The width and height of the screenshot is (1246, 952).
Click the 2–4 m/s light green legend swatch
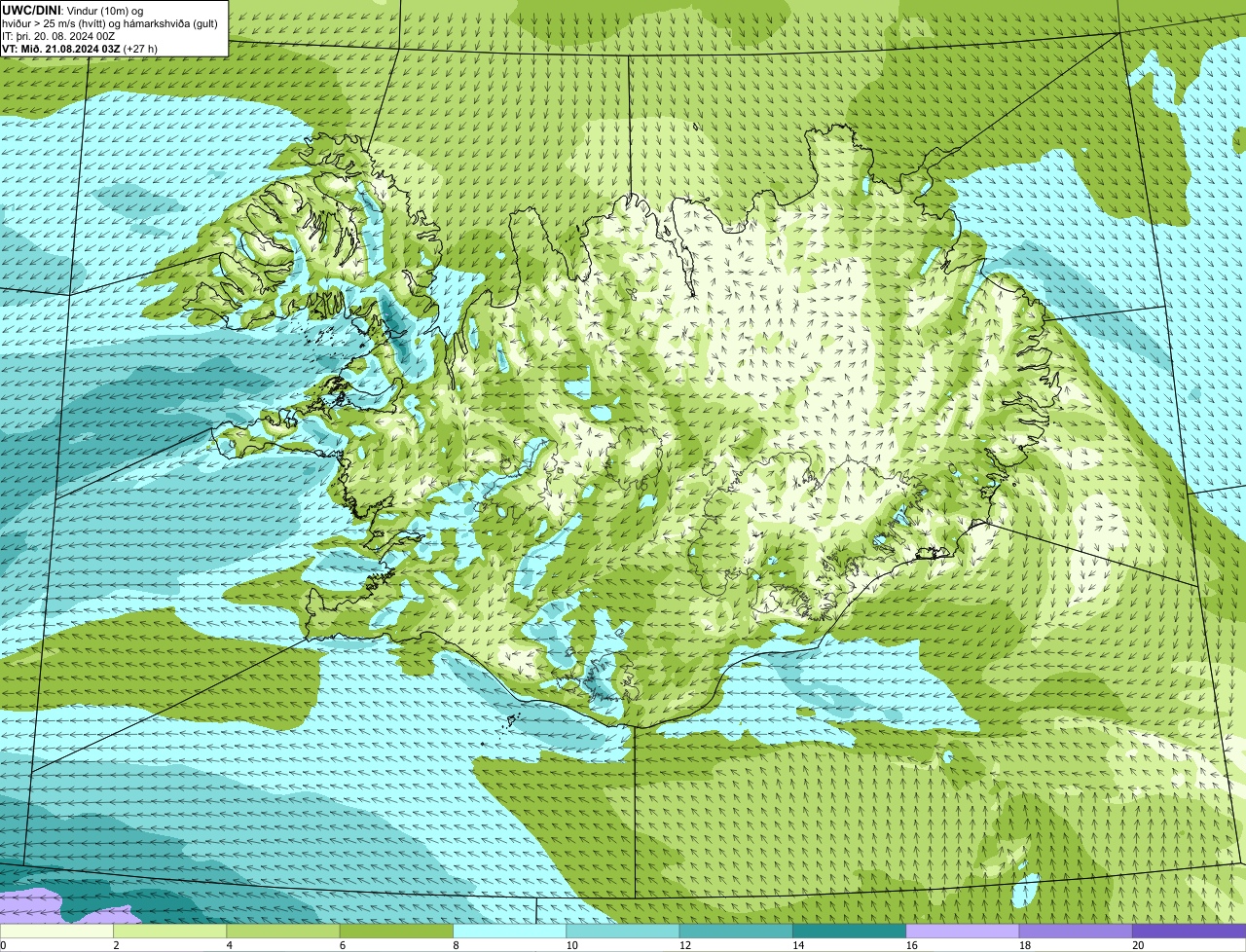pyautogui.click(x=170, y=931)
